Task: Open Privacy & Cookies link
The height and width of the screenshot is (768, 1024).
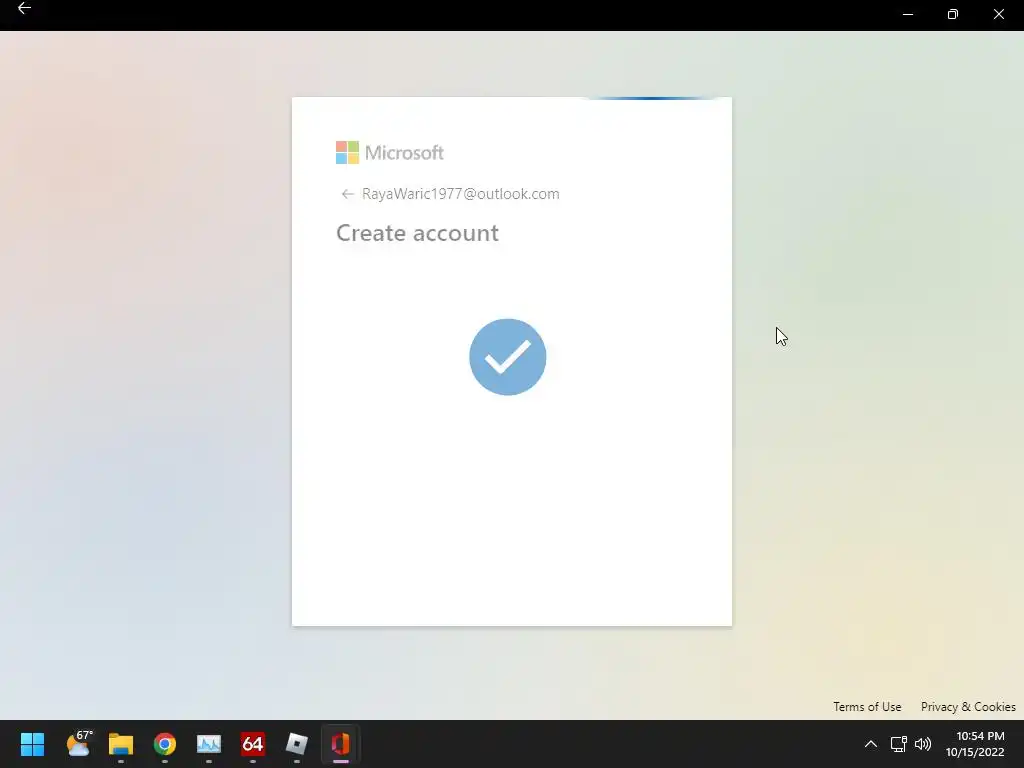Action: click(x=968, y=707)
